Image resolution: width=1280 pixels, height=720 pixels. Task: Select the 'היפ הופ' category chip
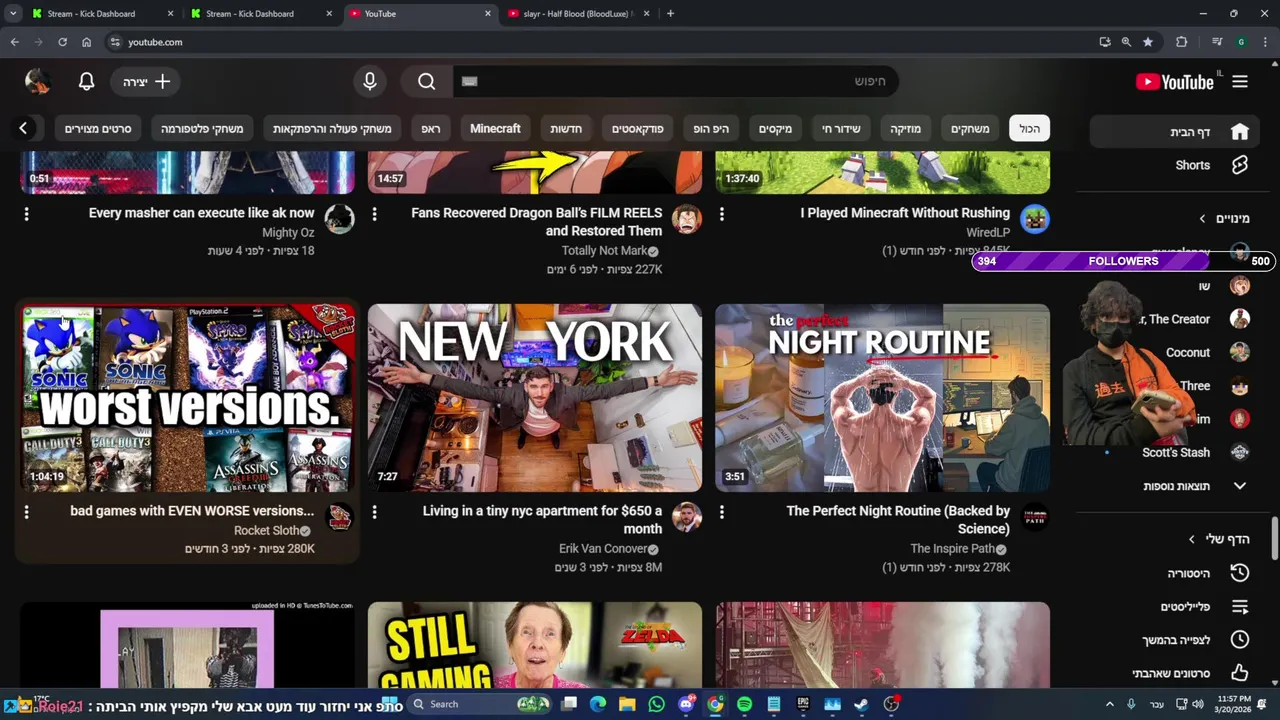[712, 128]
